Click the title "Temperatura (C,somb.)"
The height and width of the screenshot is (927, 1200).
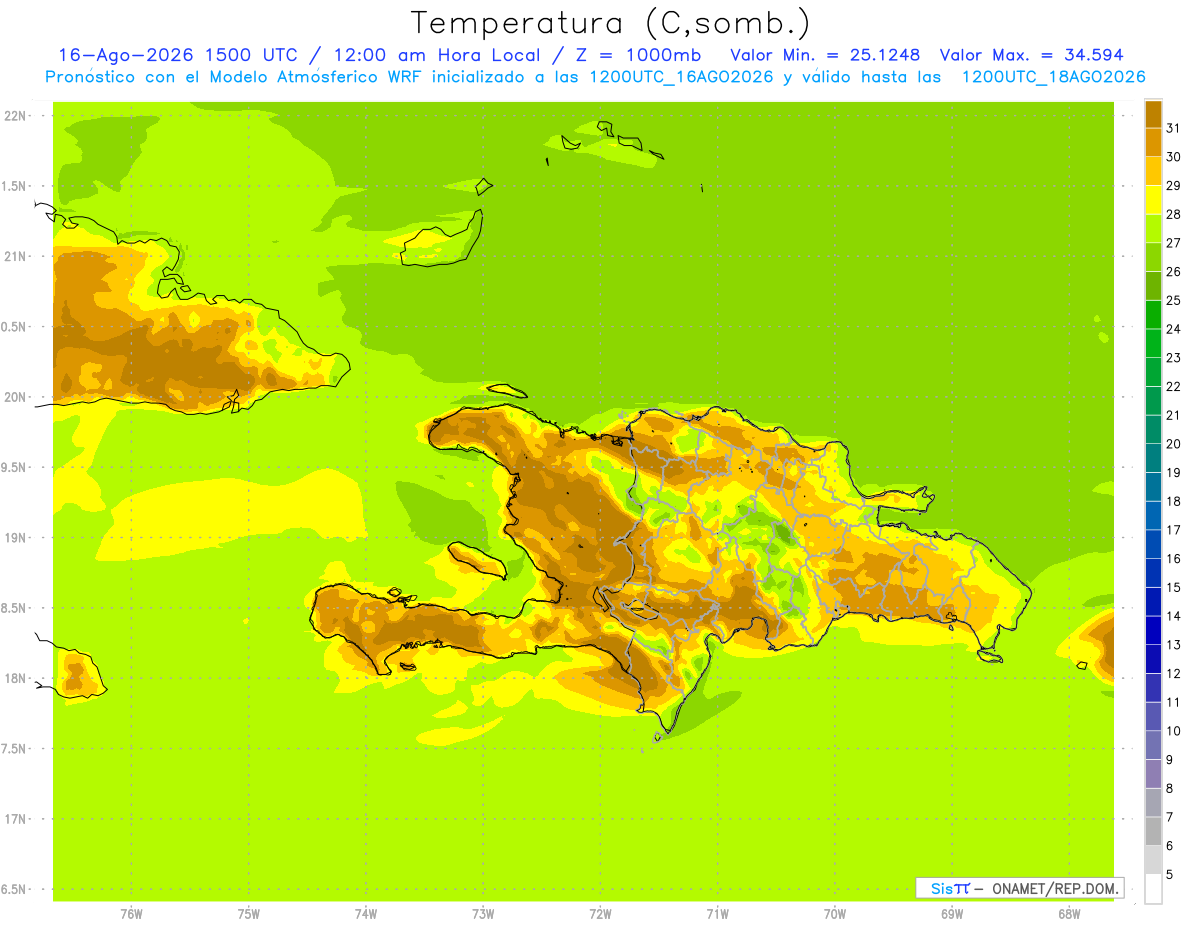610,24
